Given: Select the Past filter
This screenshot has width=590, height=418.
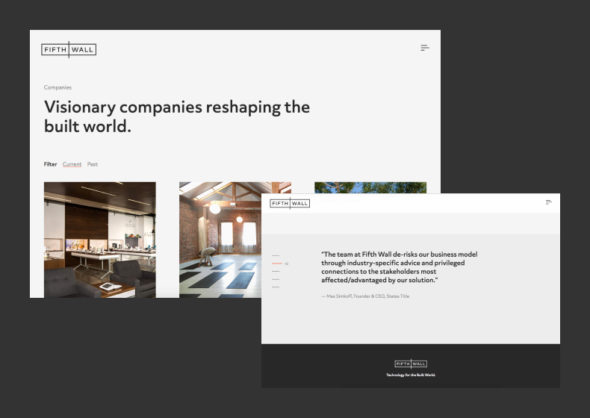Looking at the screenshot, I should click(92, 164).
